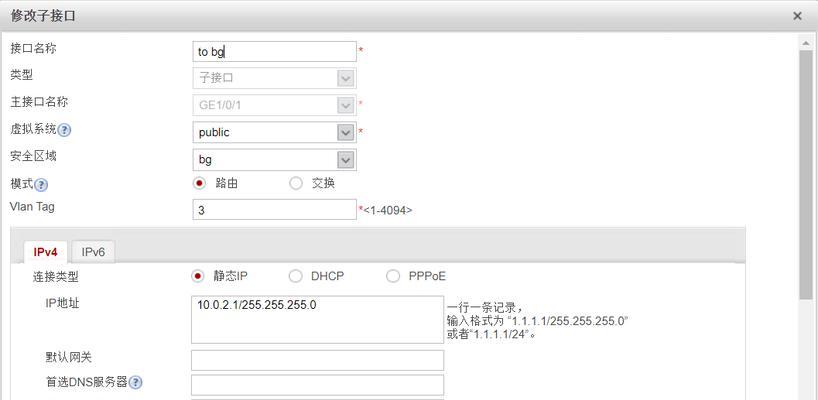
Task: Click the 修改子接口 dialog title
Action: coord(43,16)
